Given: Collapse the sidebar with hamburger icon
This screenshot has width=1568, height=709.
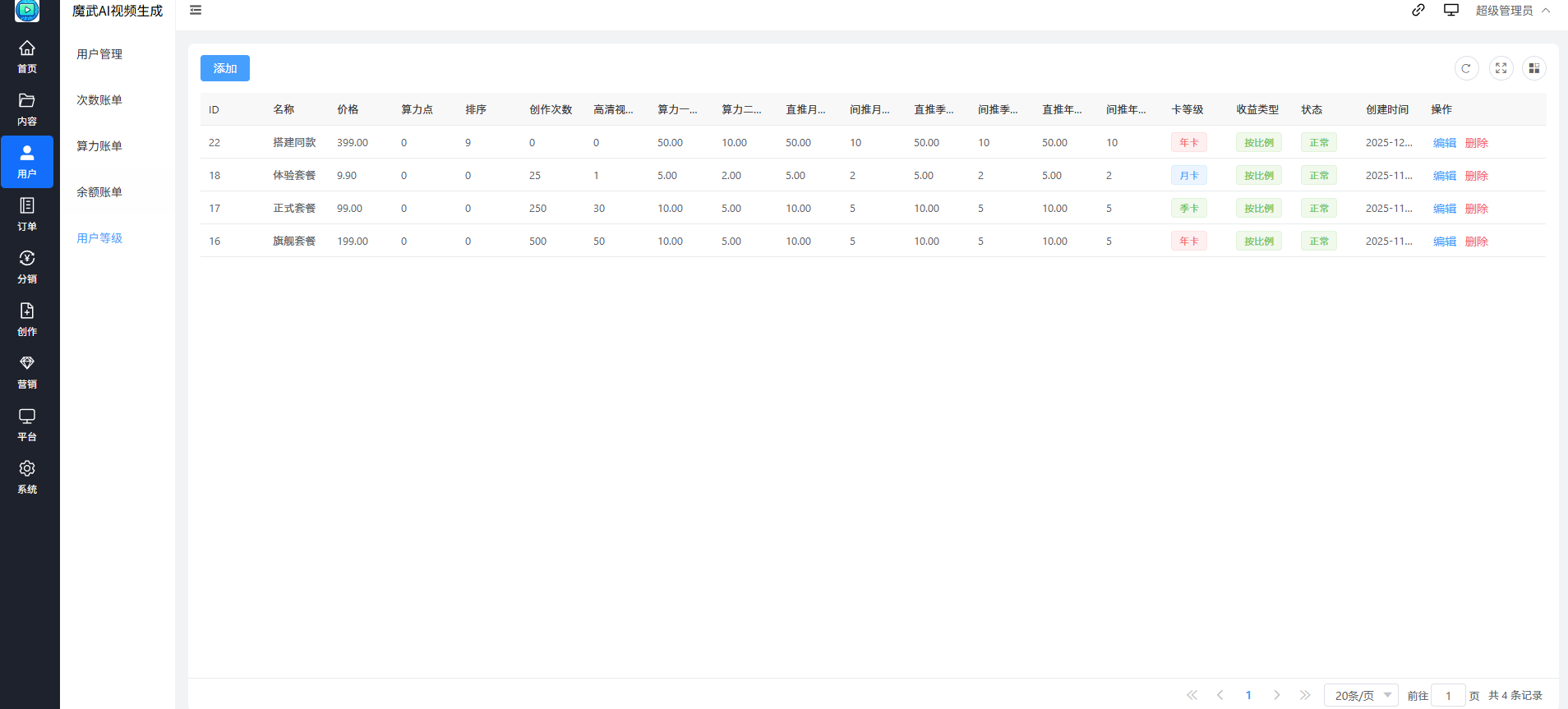Looking at the screenshot, I should pos(196,11).
